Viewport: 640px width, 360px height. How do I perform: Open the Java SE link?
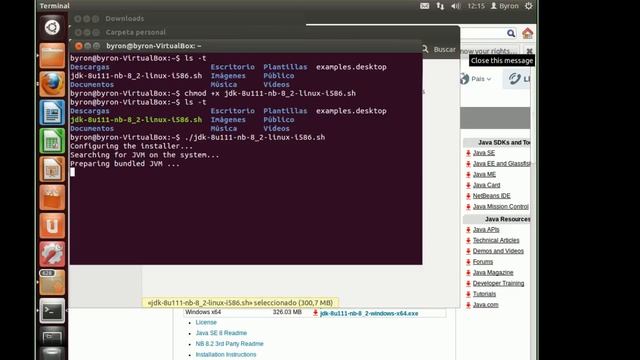pos(484,153)
